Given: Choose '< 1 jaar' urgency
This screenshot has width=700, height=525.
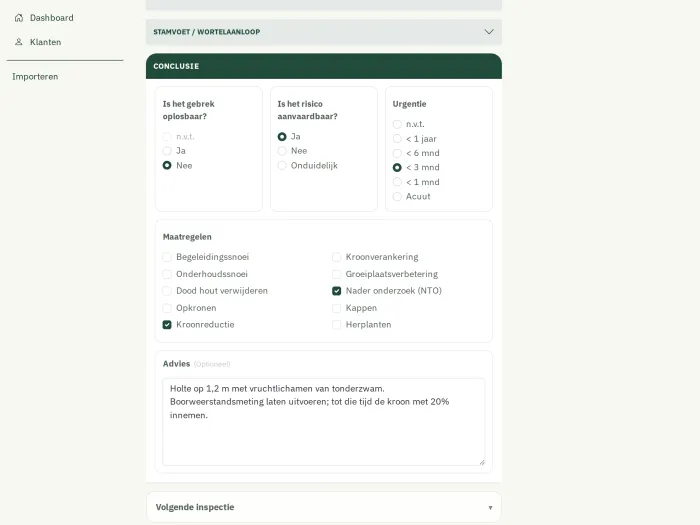Looking at the screenshot, I should pyautogui.click(x=397, y=139).
